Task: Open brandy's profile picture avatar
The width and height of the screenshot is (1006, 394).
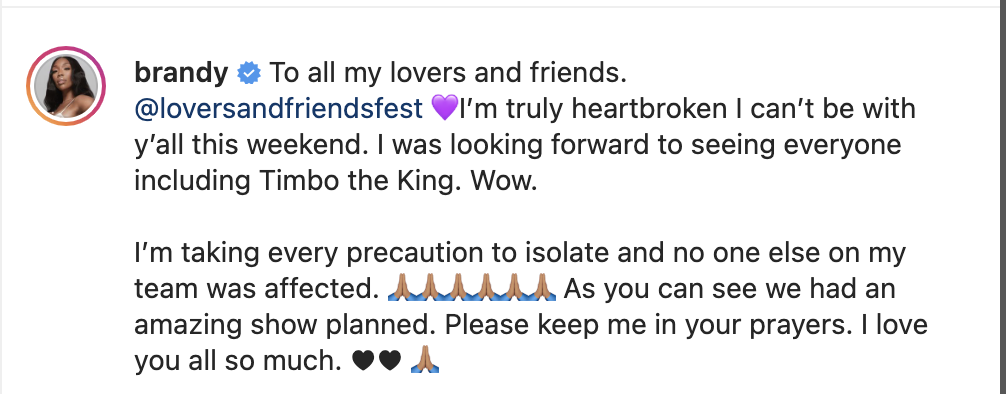Action: pos(66,86)
